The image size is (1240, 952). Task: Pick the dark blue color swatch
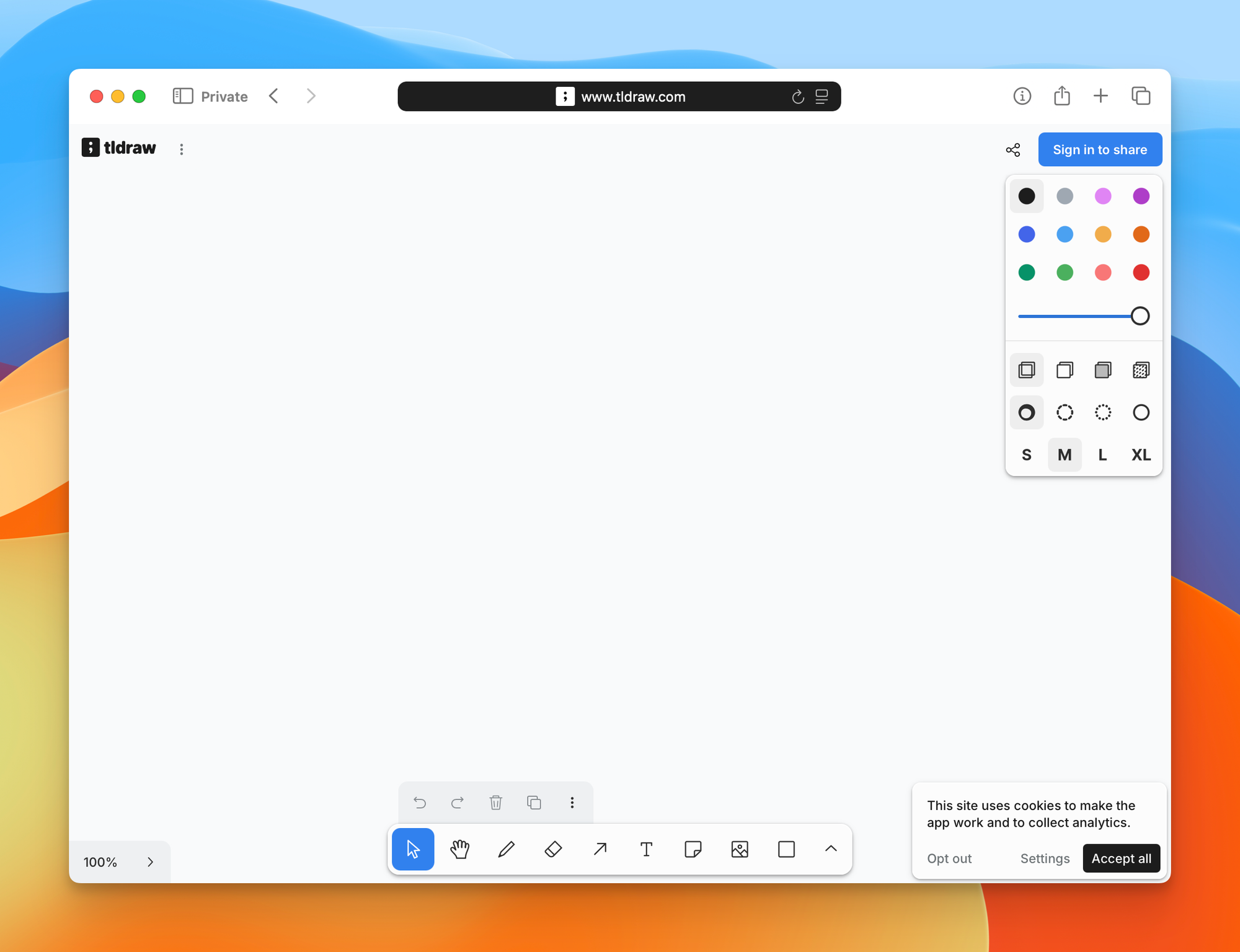(1027, 234)
